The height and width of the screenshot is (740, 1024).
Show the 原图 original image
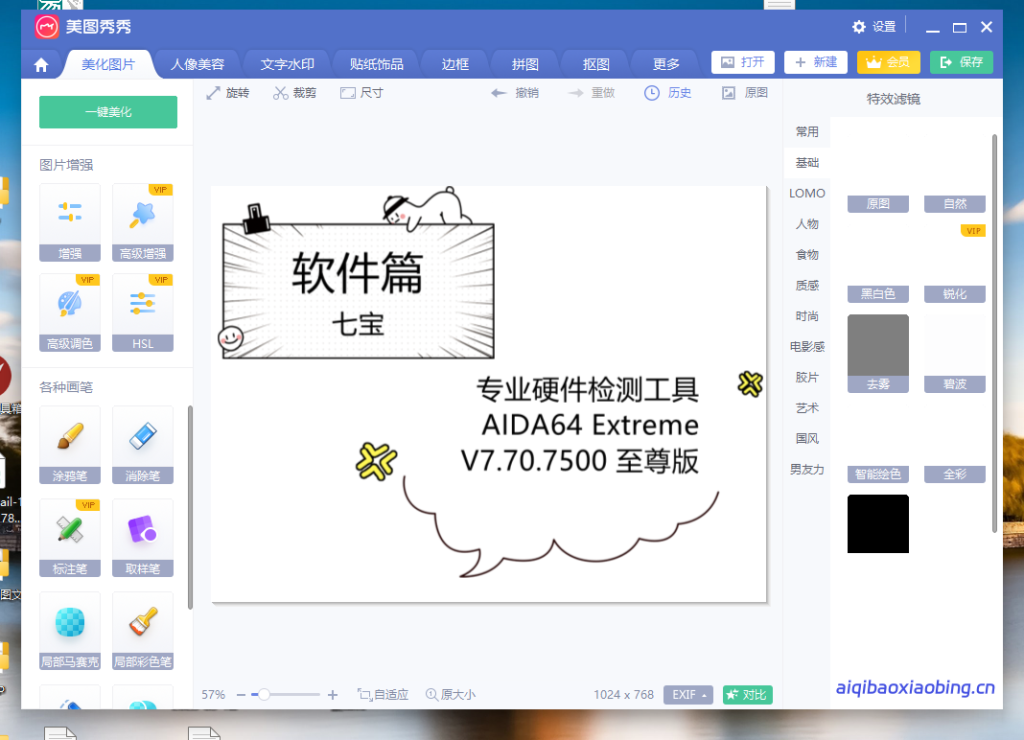[x=744, y=93]
